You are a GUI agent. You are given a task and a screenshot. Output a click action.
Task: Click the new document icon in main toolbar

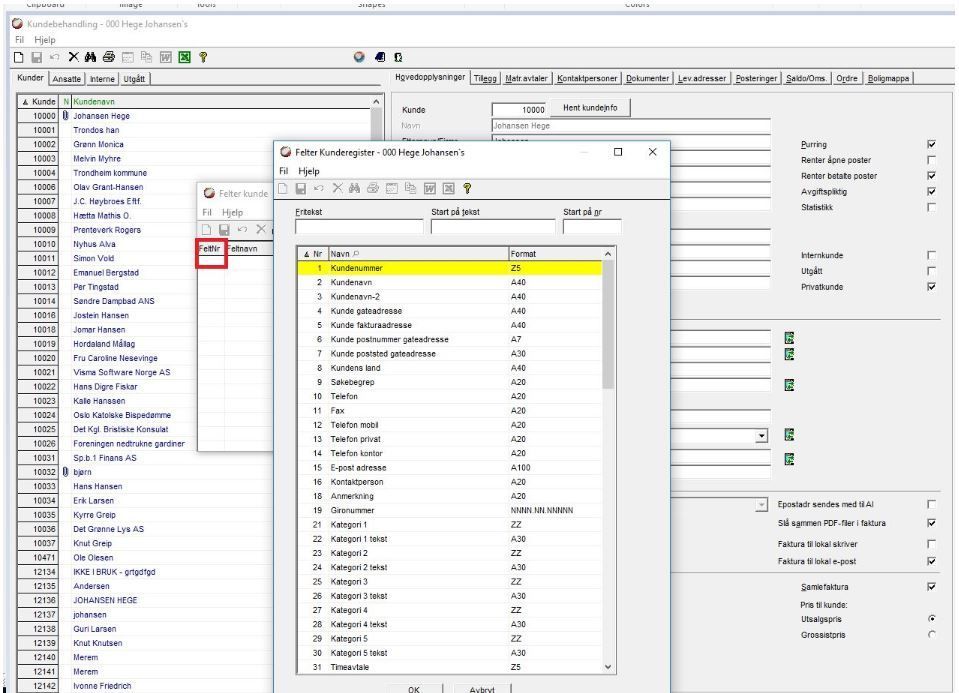point(19,57)
